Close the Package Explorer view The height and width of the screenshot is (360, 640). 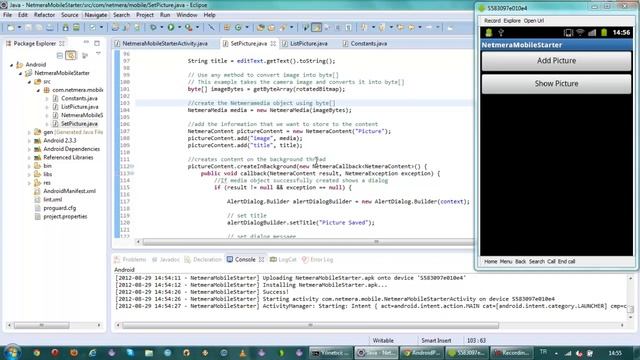[x=62, y=43]
